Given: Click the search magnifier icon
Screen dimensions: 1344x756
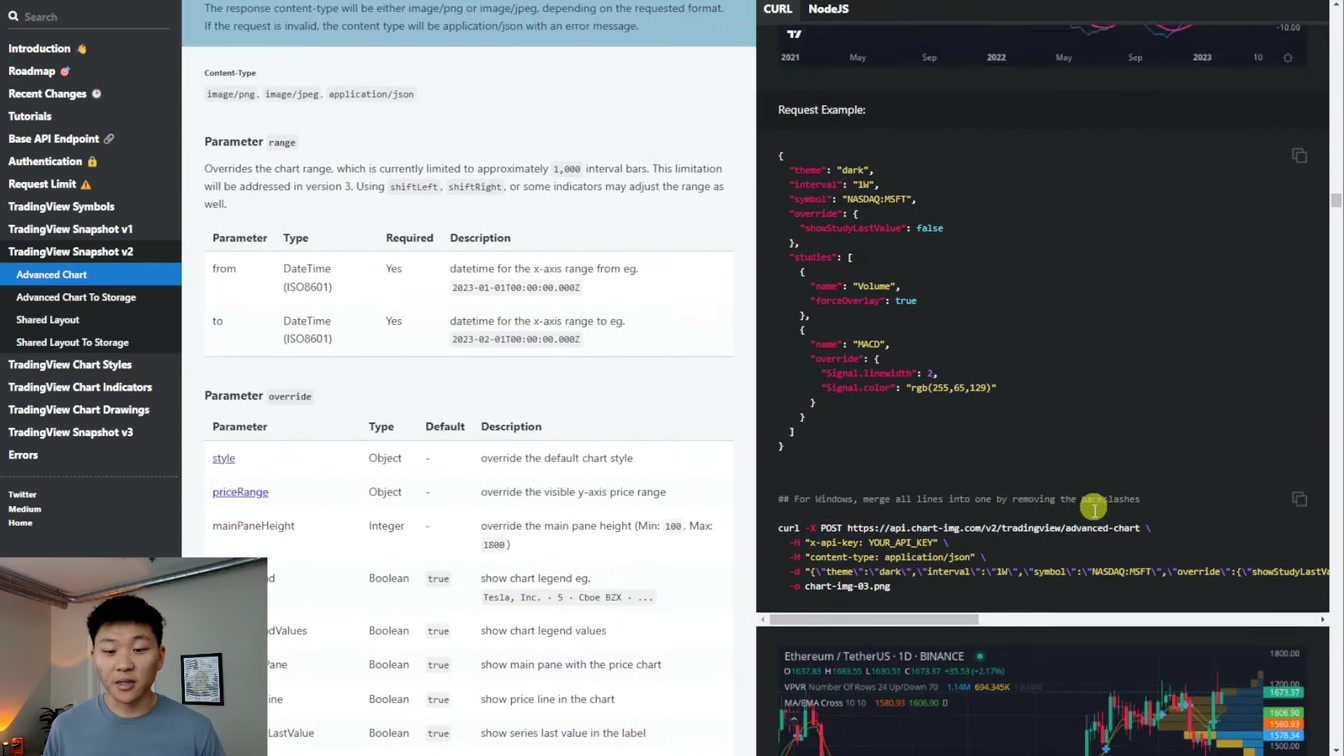Looking at the screenshot, I should 13,17.
